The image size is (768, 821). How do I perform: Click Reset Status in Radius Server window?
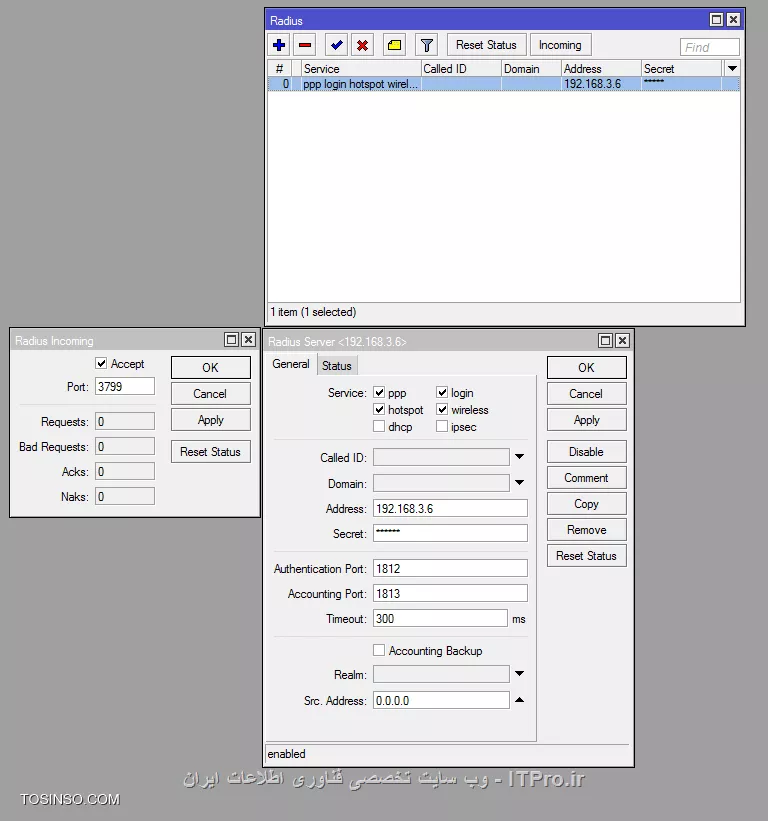(x=586, y=556)
